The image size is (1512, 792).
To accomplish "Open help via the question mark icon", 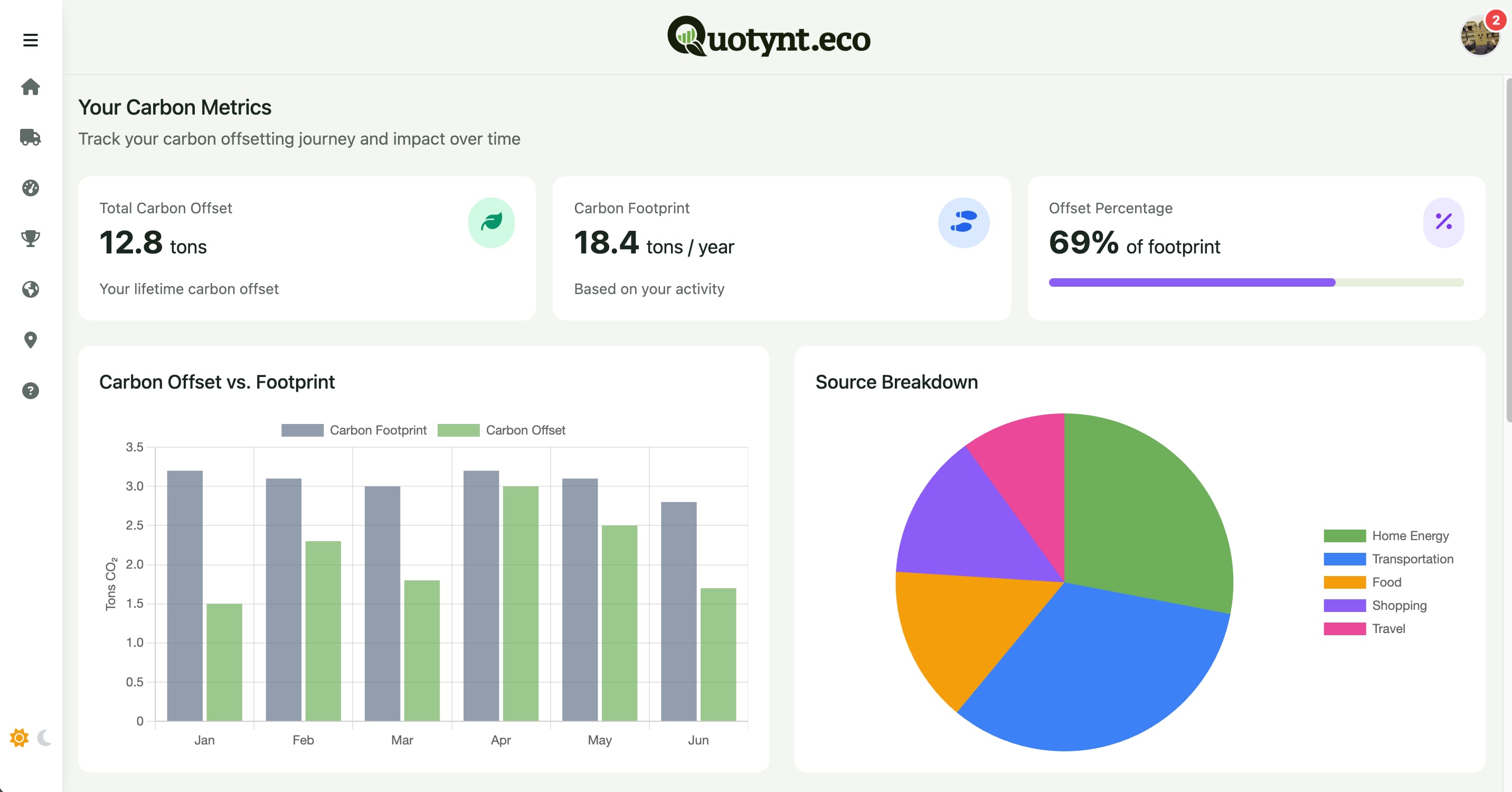I will (x=30, y=390).
